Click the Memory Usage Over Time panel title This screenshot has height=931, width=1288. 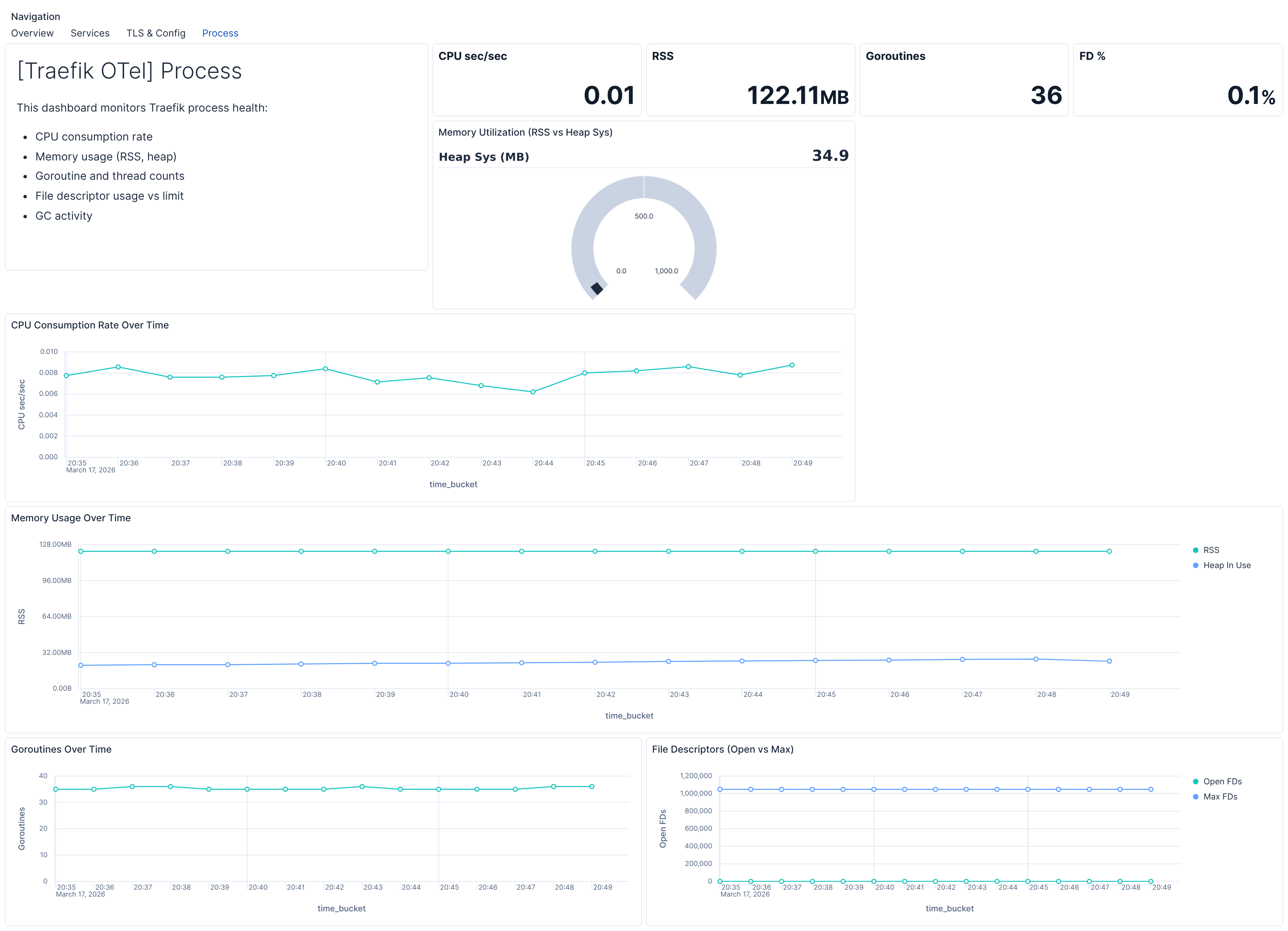click(71, 518)
